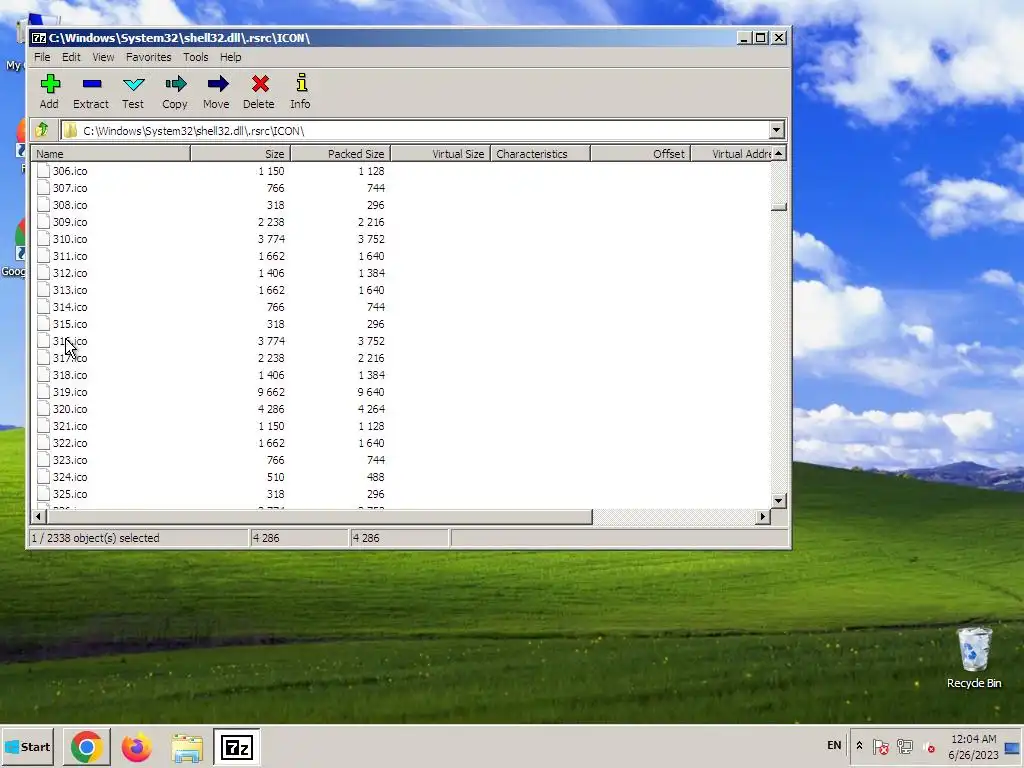
Task: Click the vertical scrollbar thumb
Action: [778, 207]
